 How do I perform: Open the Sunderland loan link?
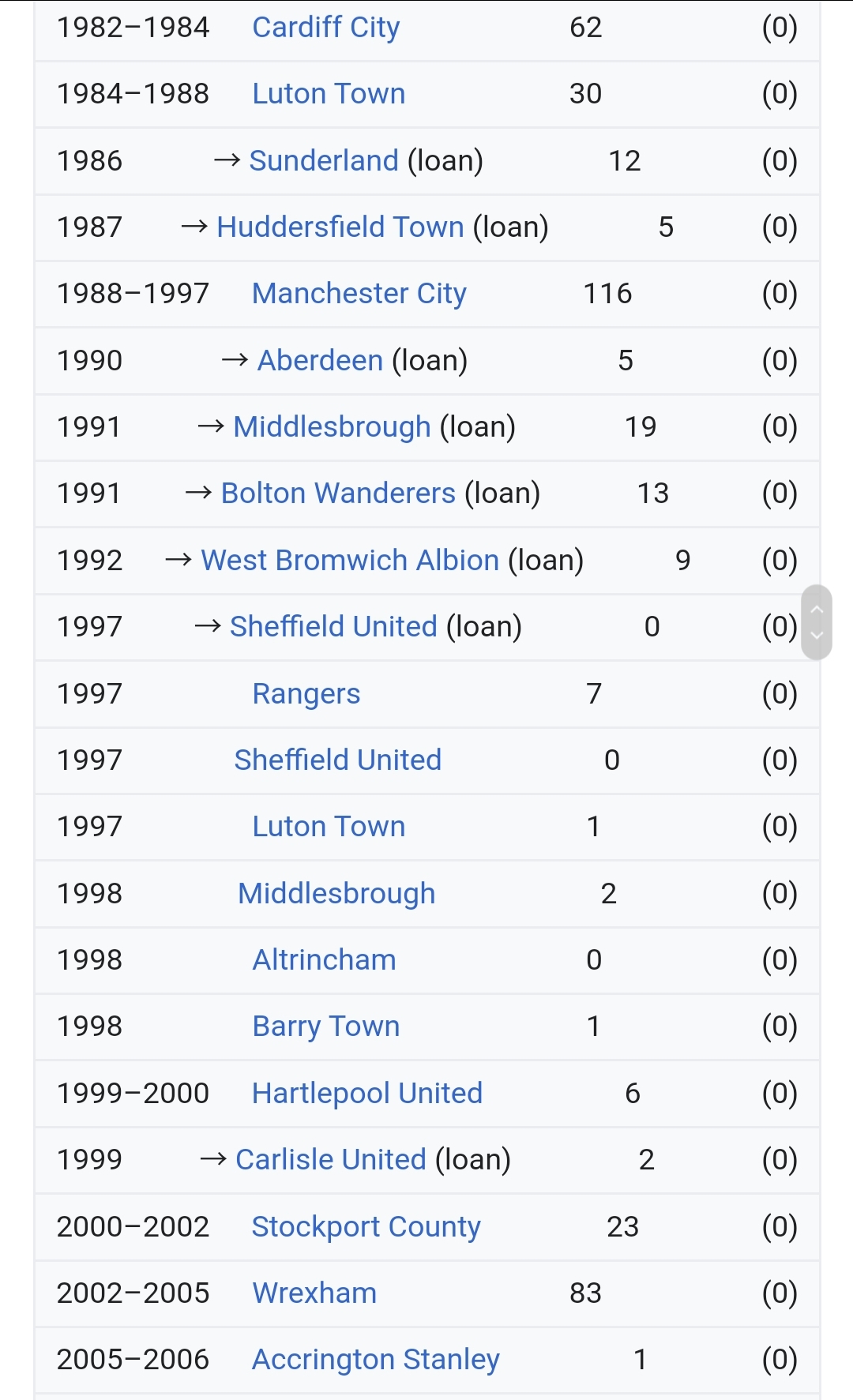tap(324, 160)
